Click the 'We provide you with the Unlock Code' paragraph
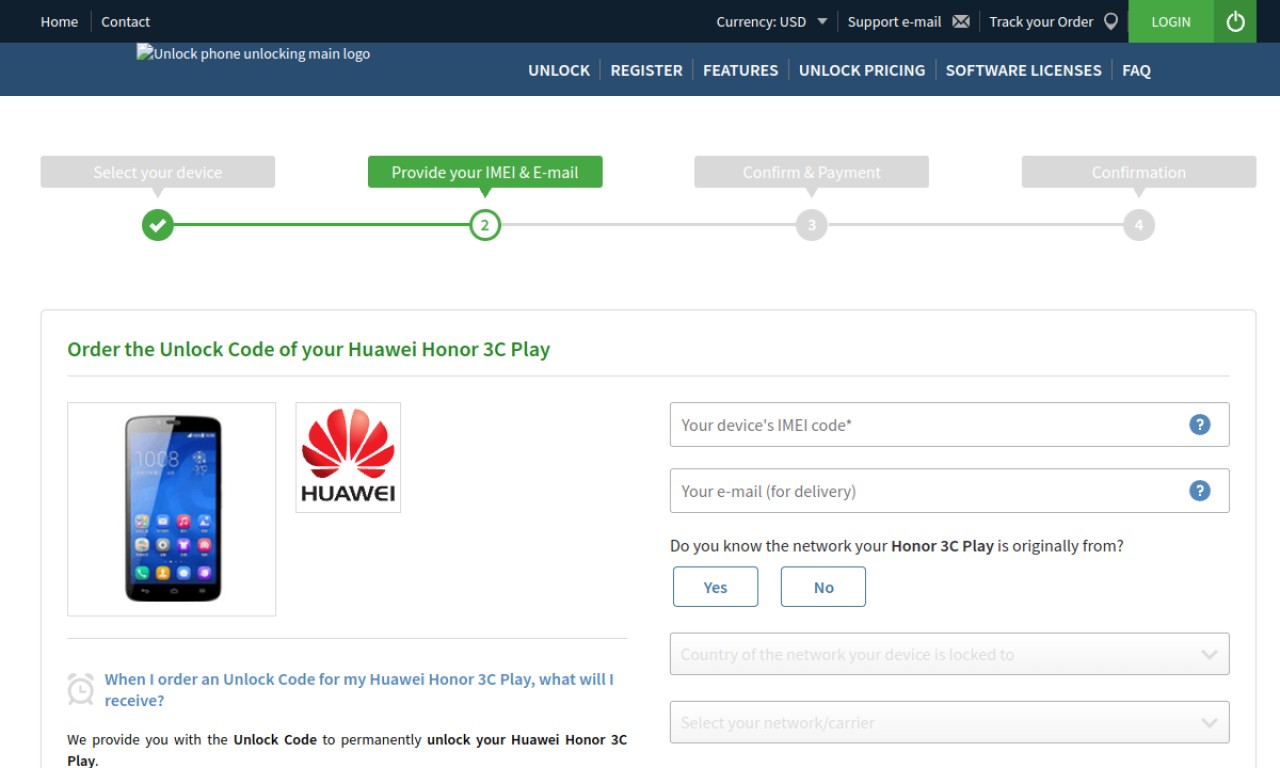Screen dimensions: 1280x768 (347, 750)
